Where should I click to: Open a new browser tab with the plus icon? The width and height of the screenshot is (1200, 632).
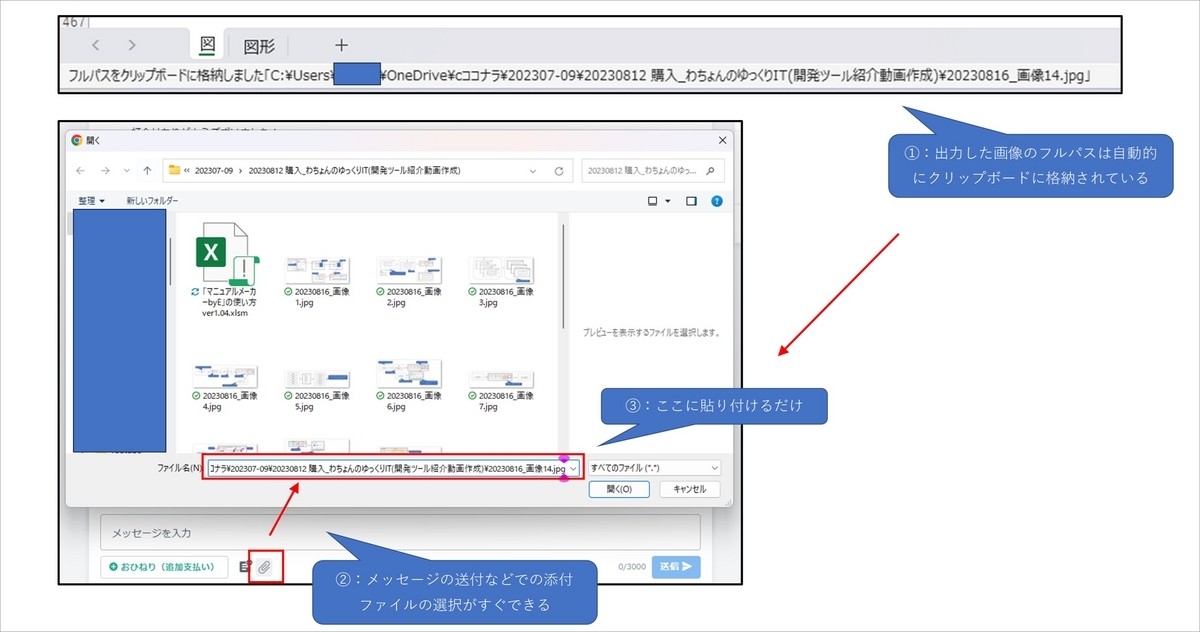(342, 44)
